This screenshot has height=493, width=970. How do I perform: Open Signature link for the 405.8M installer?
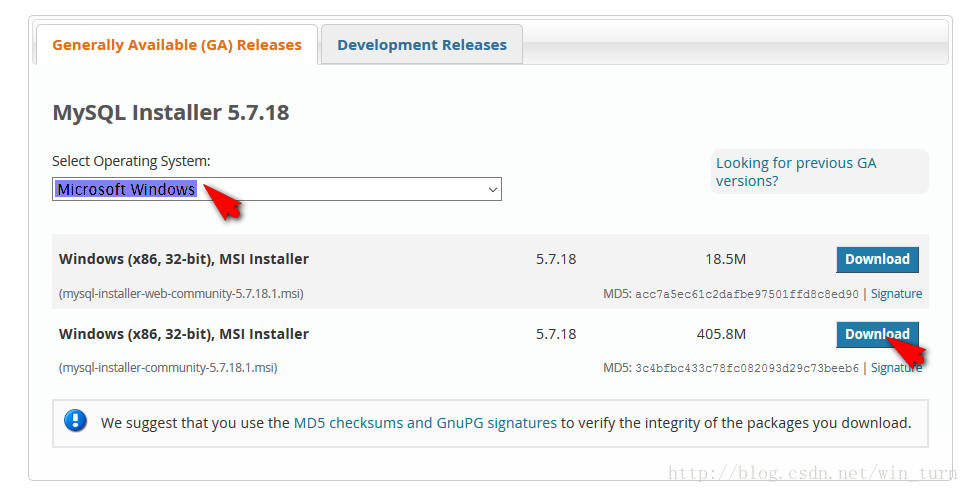(896, 368)
